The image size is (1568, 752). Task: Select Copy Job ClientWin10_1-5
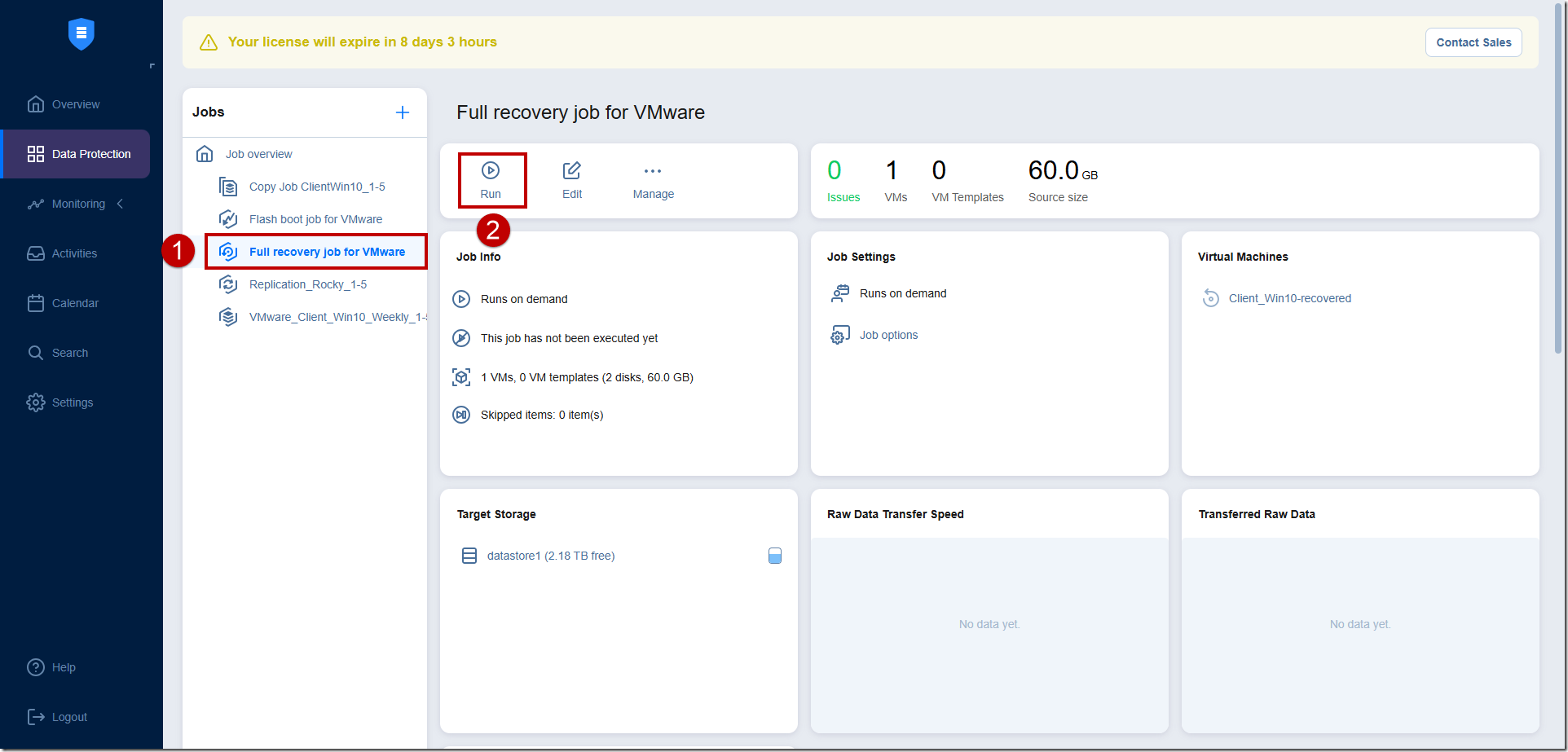tap(317, 187)
